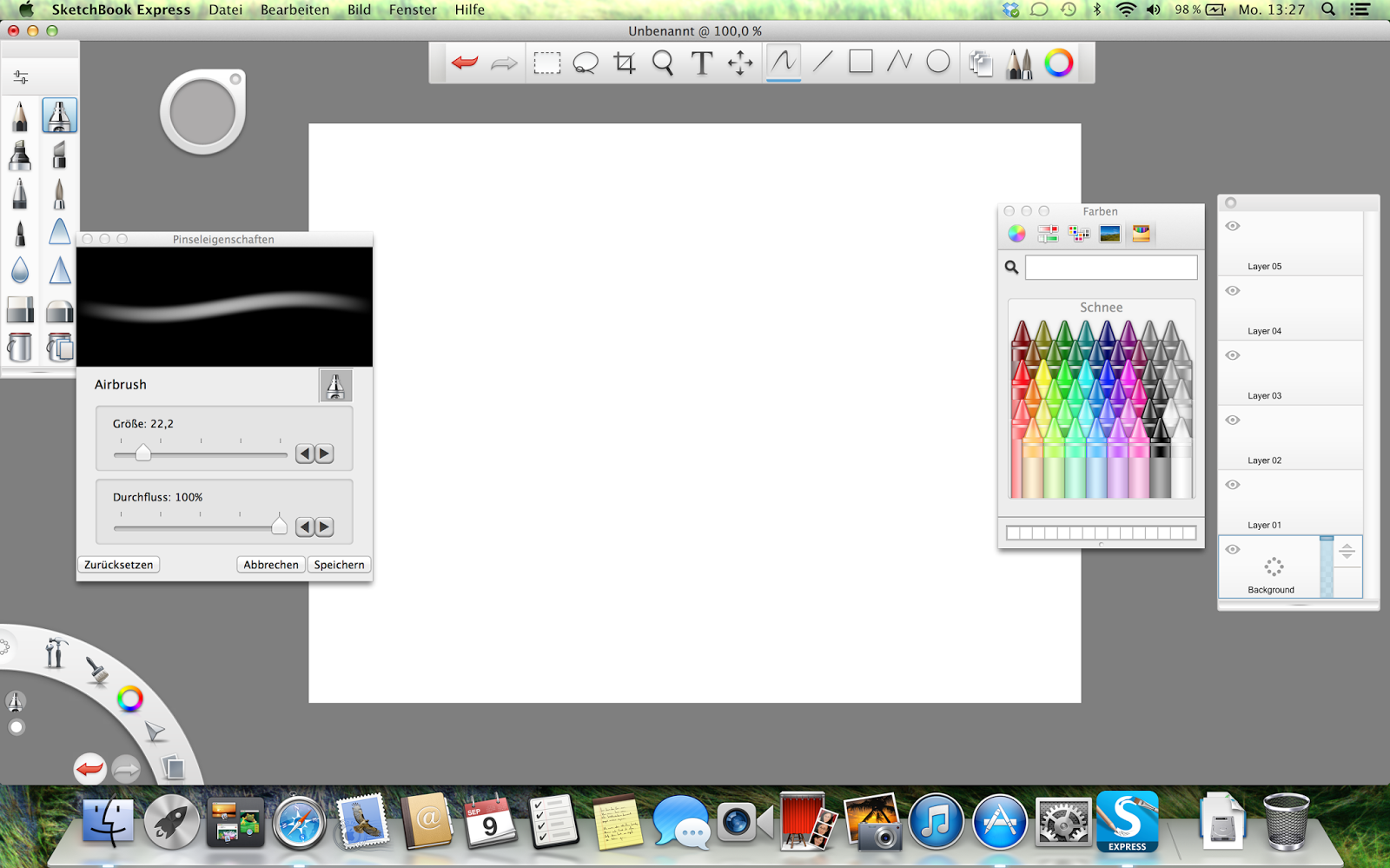Select the zoom magnifier tool in toolbar
Viewport: 1390px width, 868px height.
point(663,63)
